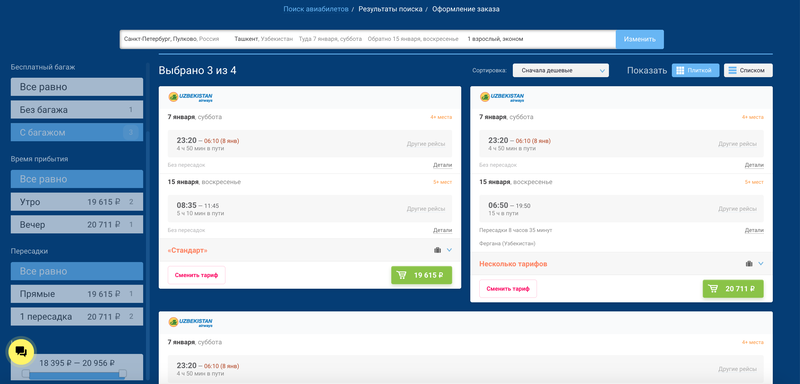Switch results to Списком list view

pyautogui.click(x=748, y=70)
